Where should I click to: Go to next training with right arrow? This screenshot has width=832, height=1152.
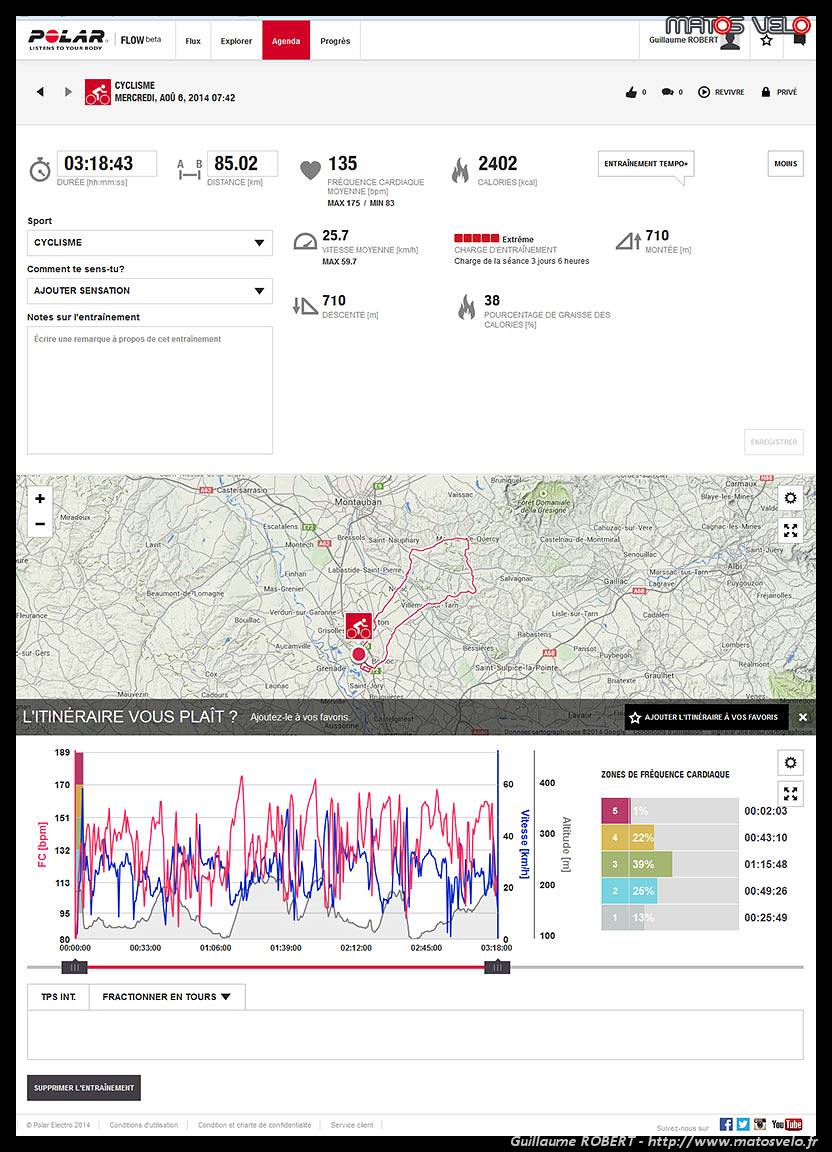click(x=68, y=92)
